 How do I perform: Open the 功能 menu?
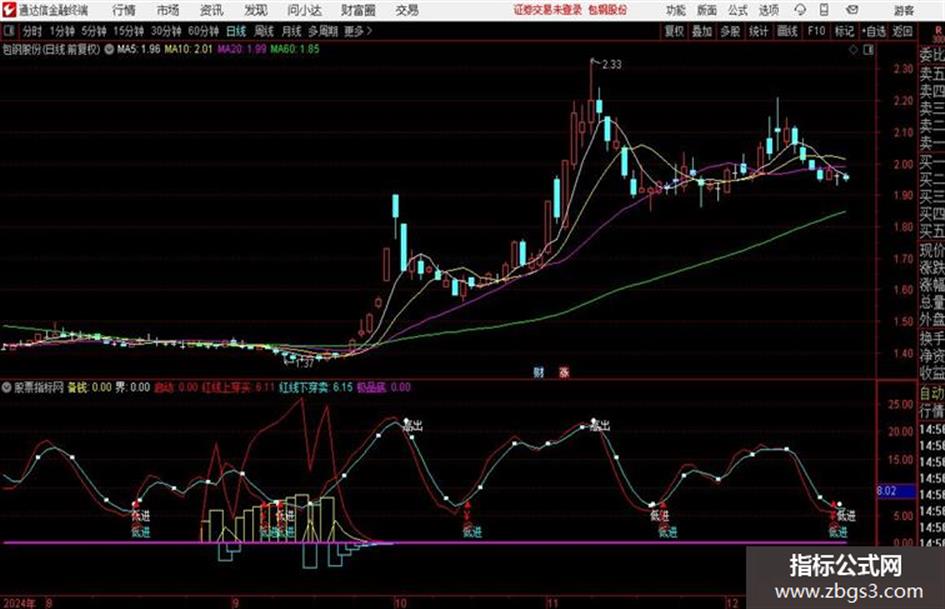click(x=676, y=10)
